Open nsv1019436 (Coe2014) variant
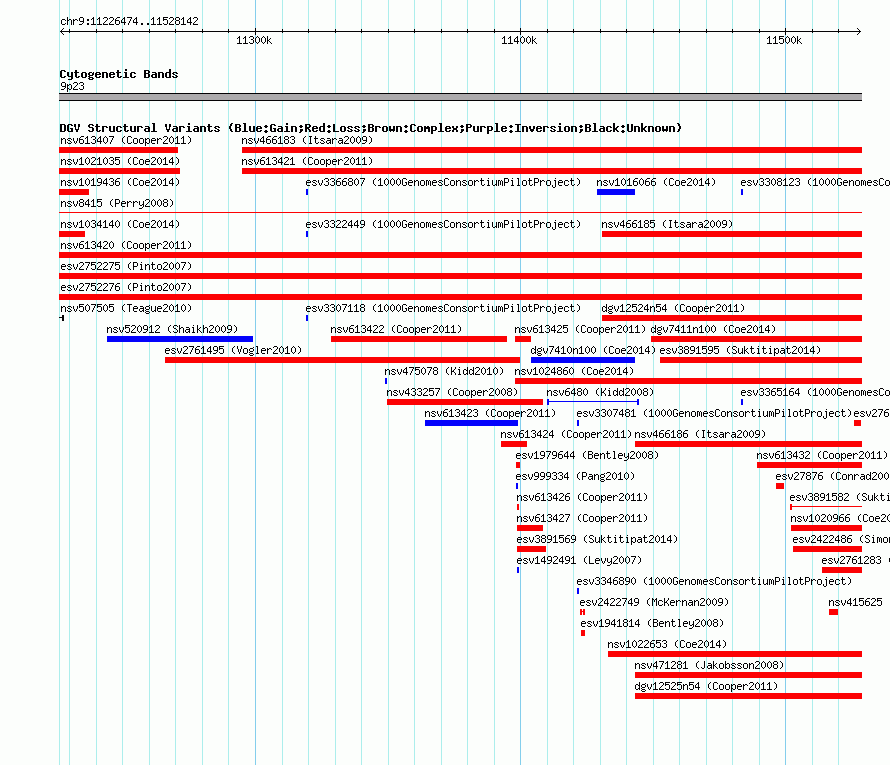 click(x=120, y=182)
